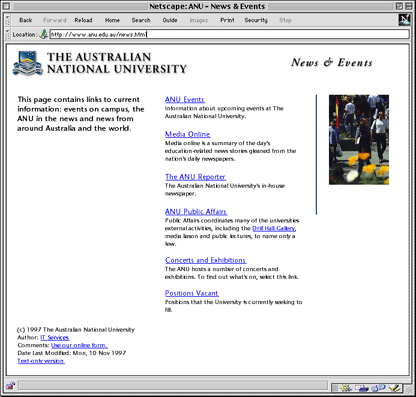Click the status bar message area

[173, 386]
